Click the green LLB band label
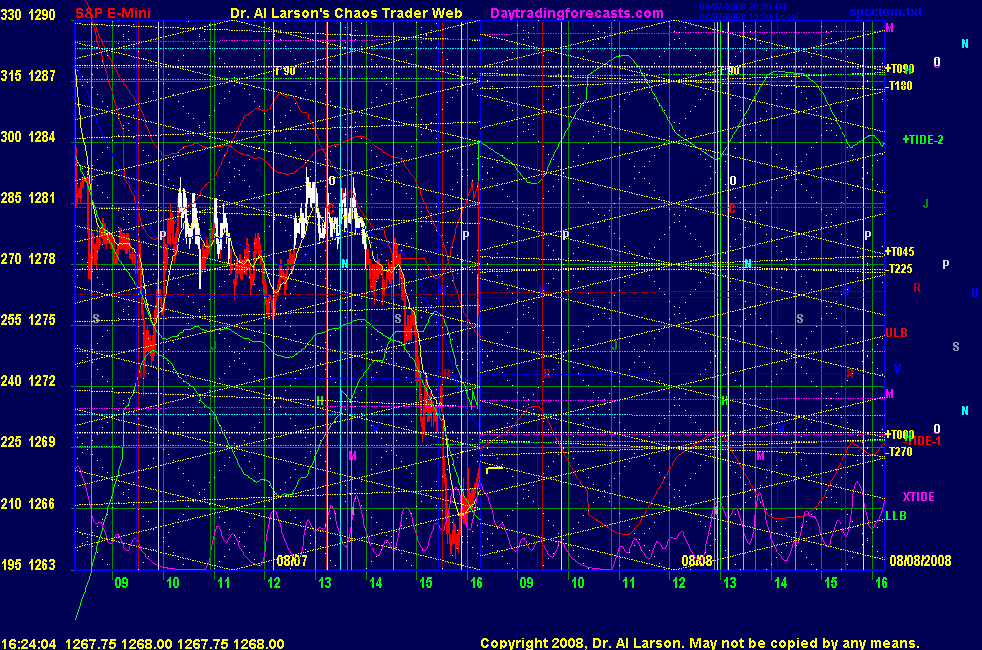Screen dimensions: 982x650 896,516
